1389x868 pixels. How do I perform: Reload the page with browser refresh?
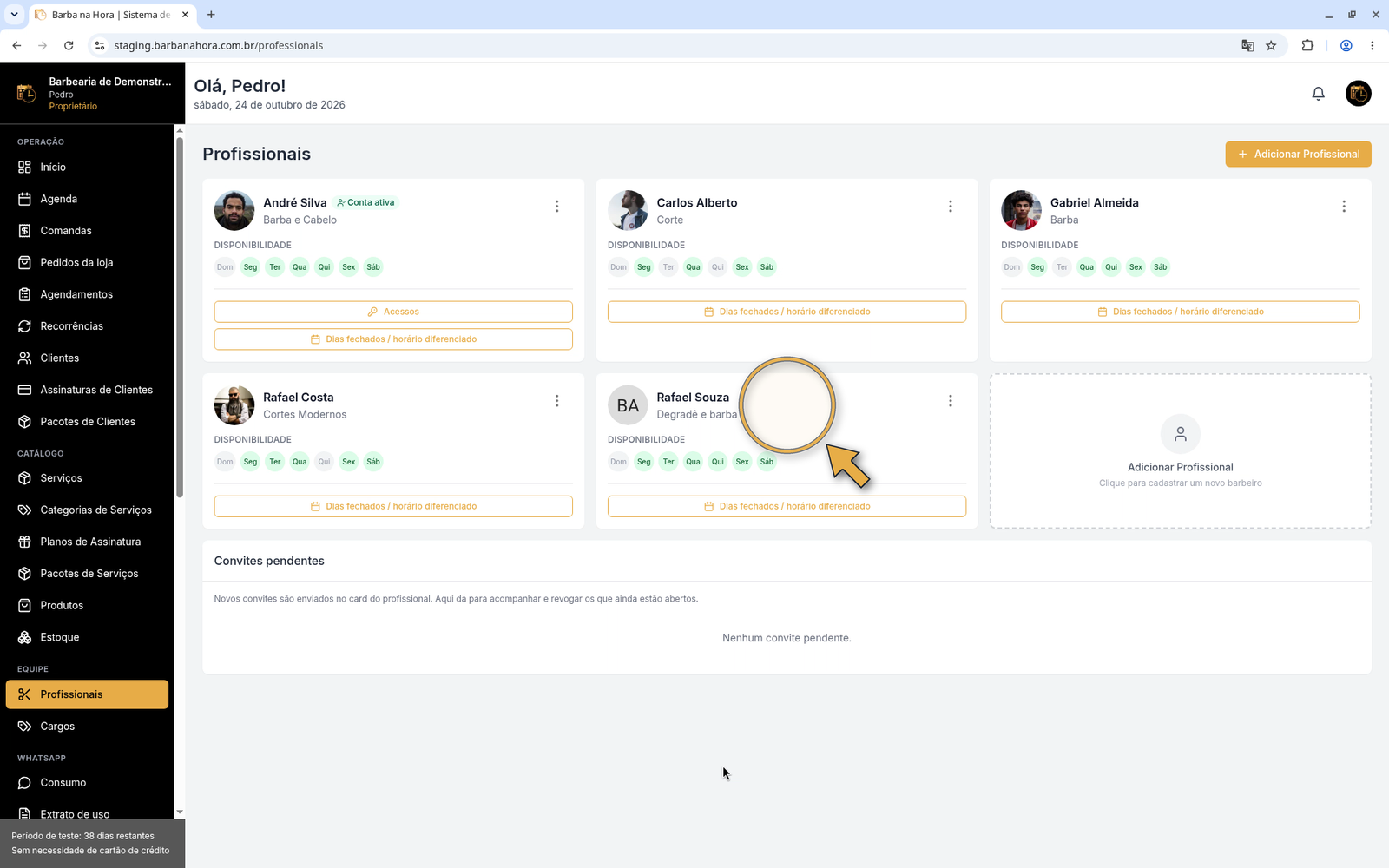pos(69,45)
